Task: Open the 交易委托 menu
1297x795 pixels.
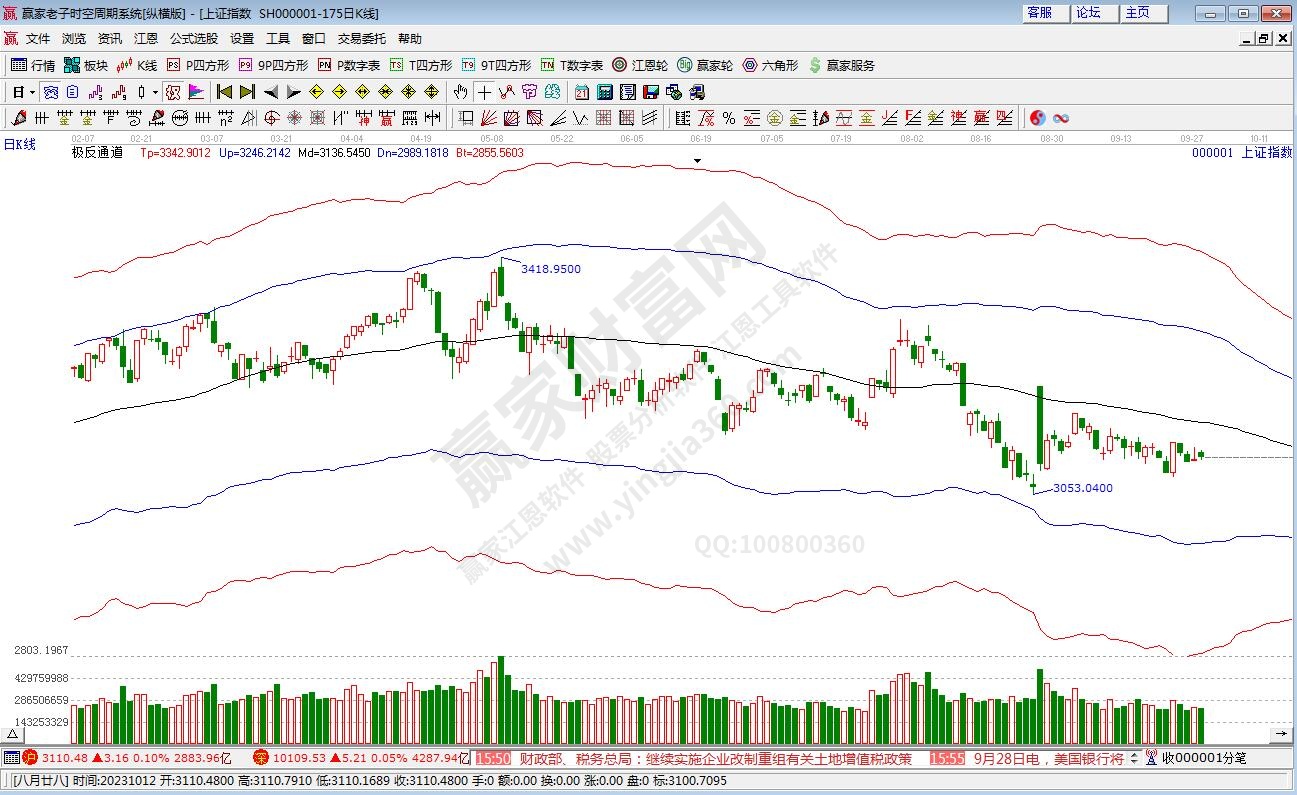Action: click(x=361, y=39)
